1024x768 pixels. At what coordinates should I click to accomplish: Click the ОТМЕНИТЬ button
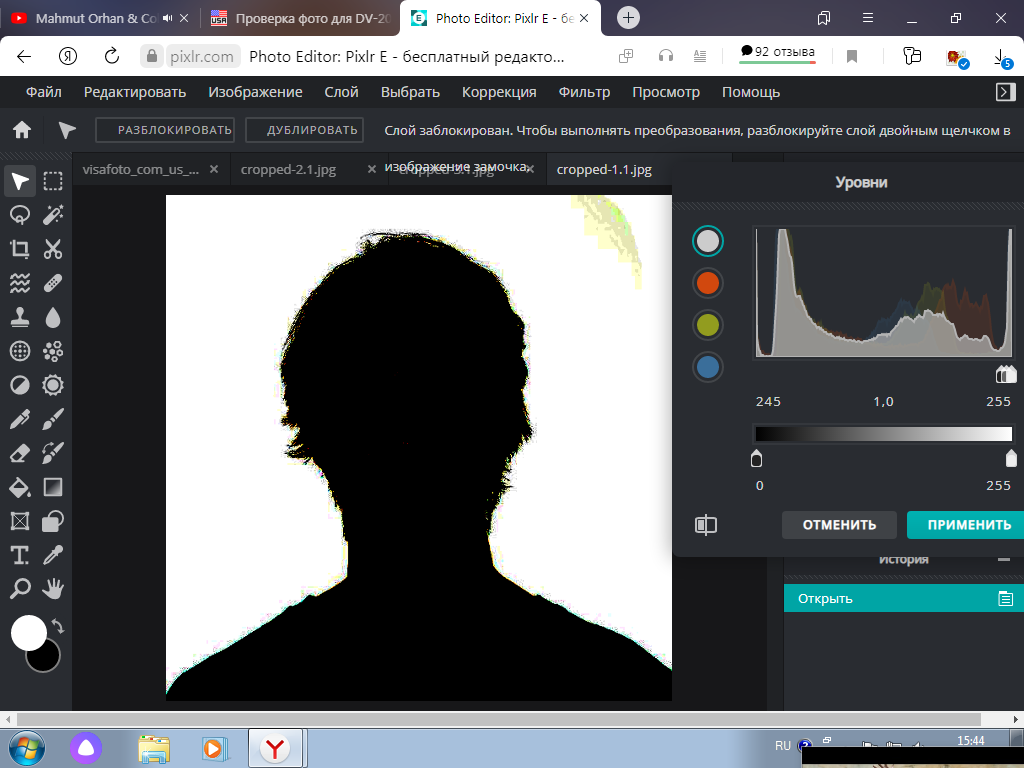point(839,524)
